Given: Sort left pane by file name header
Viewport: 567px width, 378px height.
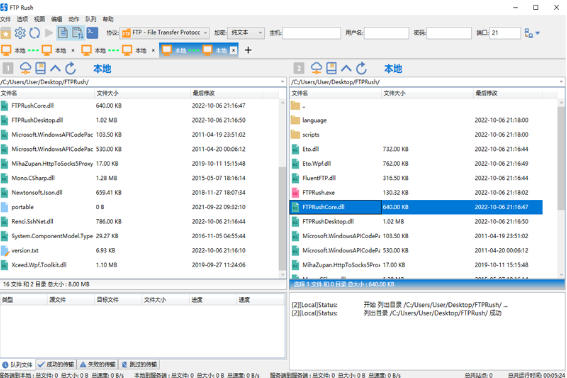Looking at the screenshot, I should click(x=47, y=93).
